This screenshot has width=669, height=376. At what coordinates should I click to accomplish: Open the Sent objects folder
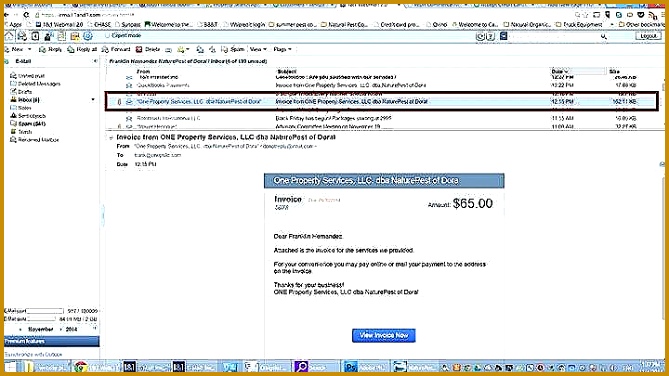(x=28, y=116)
